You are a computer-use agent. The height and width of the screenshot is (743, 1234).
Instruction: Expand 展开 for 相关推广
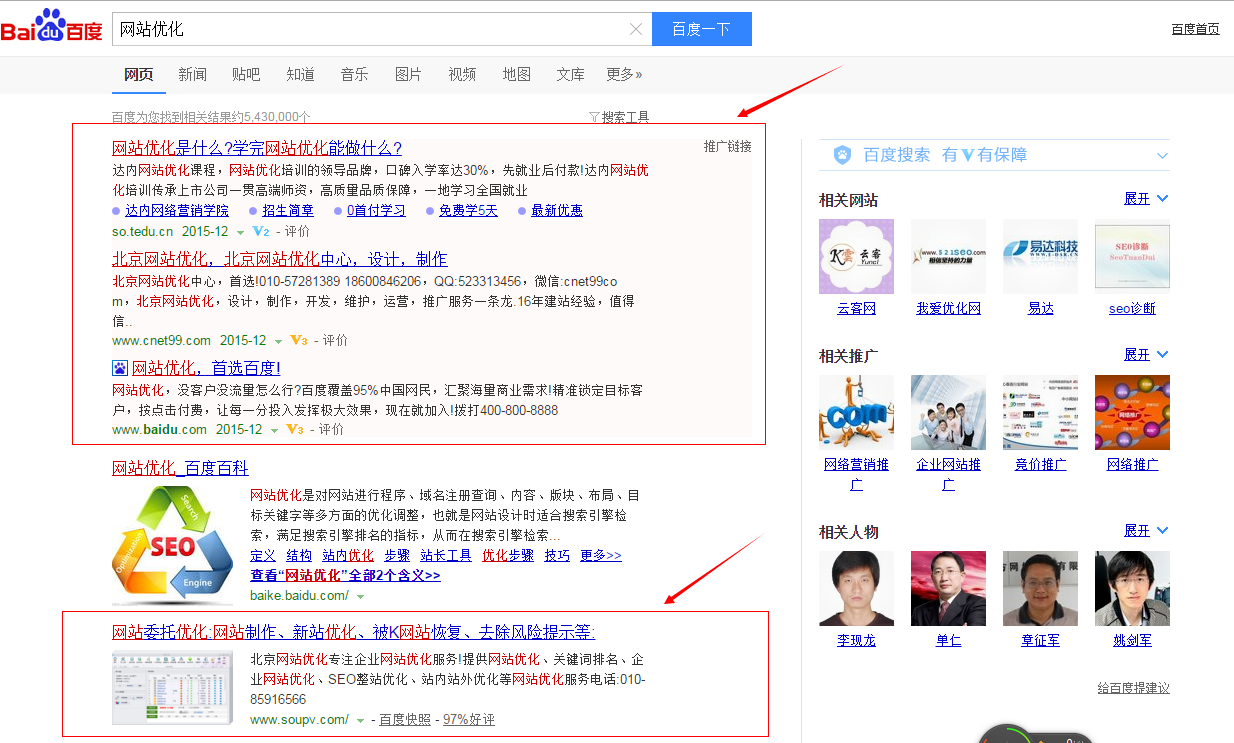[x=1146, y=354]
